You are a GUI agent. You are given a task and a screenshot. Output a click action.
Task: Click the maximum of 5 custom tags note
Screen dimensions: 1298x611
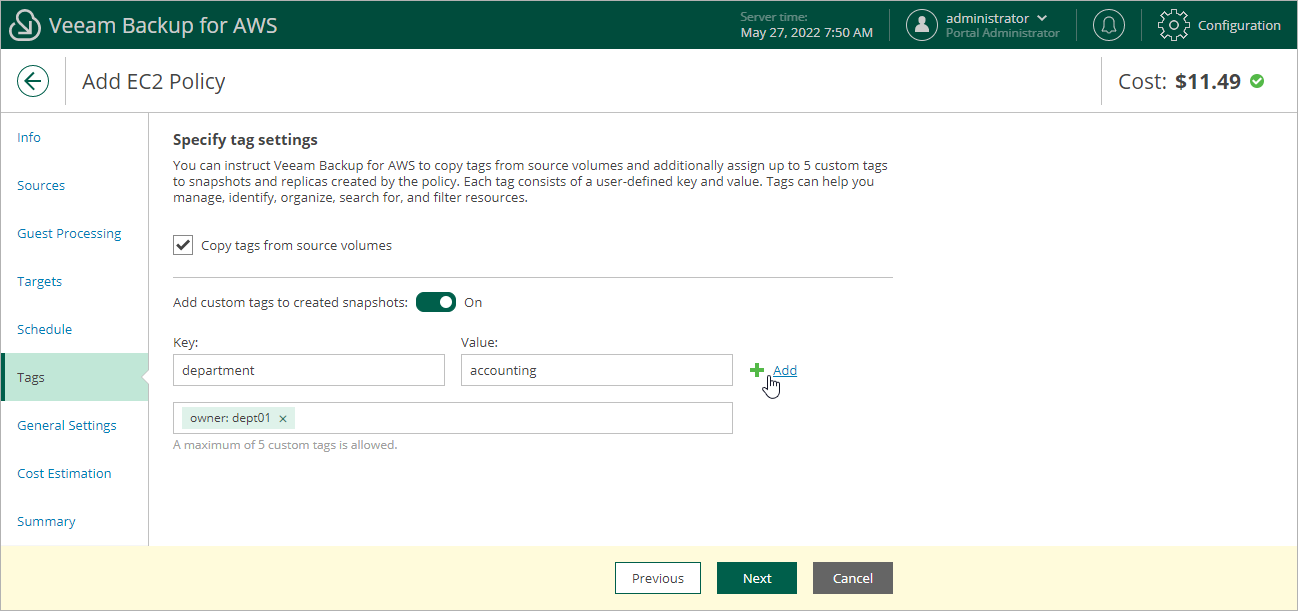click(x=285, y=445)
